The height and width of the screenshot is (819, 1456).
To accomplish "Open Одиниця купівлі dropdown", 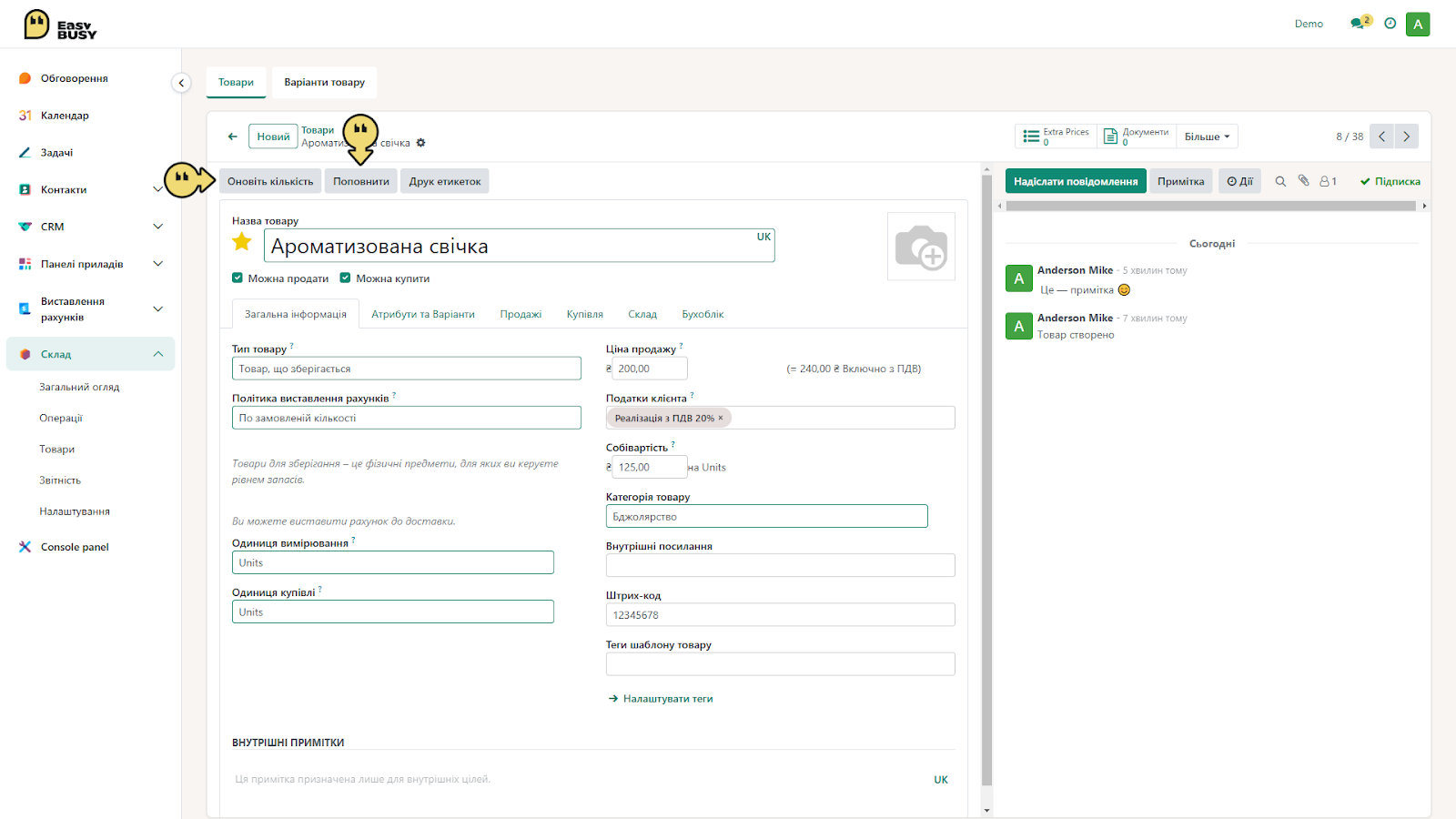I will click(x=393, y=612).
